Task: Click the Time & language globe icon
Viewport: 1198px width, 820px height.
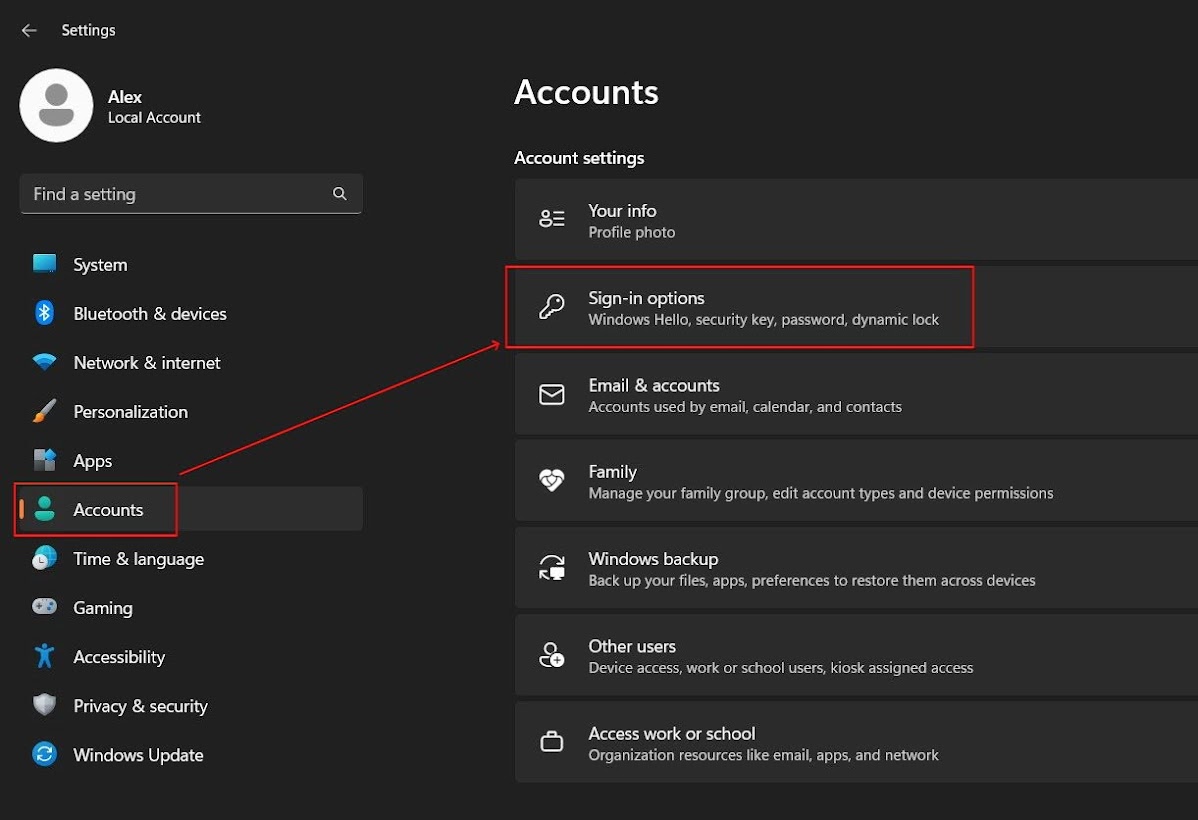Action: 44,558
